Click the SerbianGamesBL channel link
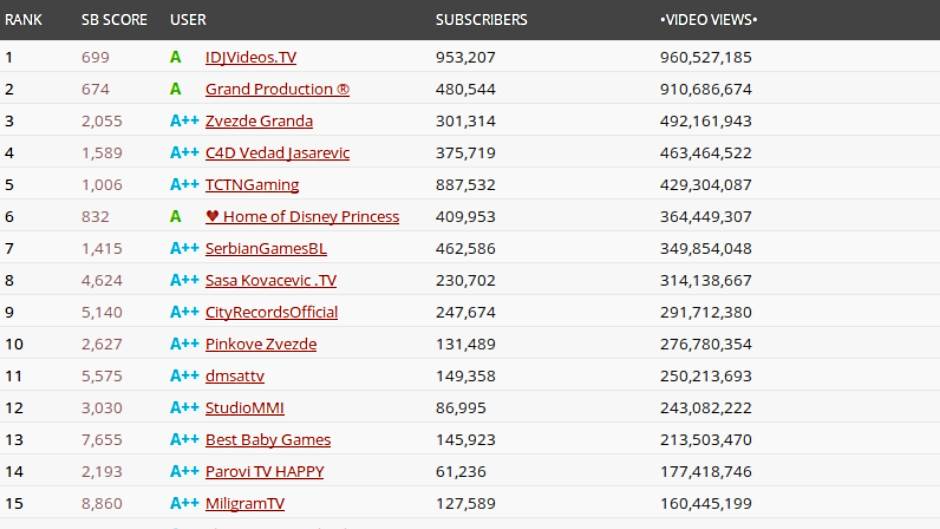The image size is (940, 529). [x=266, y=248]
